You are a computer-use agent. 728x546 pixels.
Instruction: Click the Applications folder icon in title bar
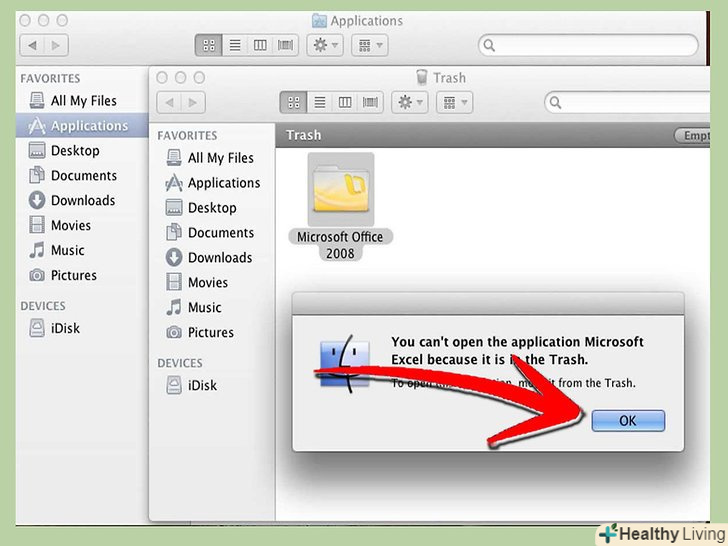pos(319,20)
